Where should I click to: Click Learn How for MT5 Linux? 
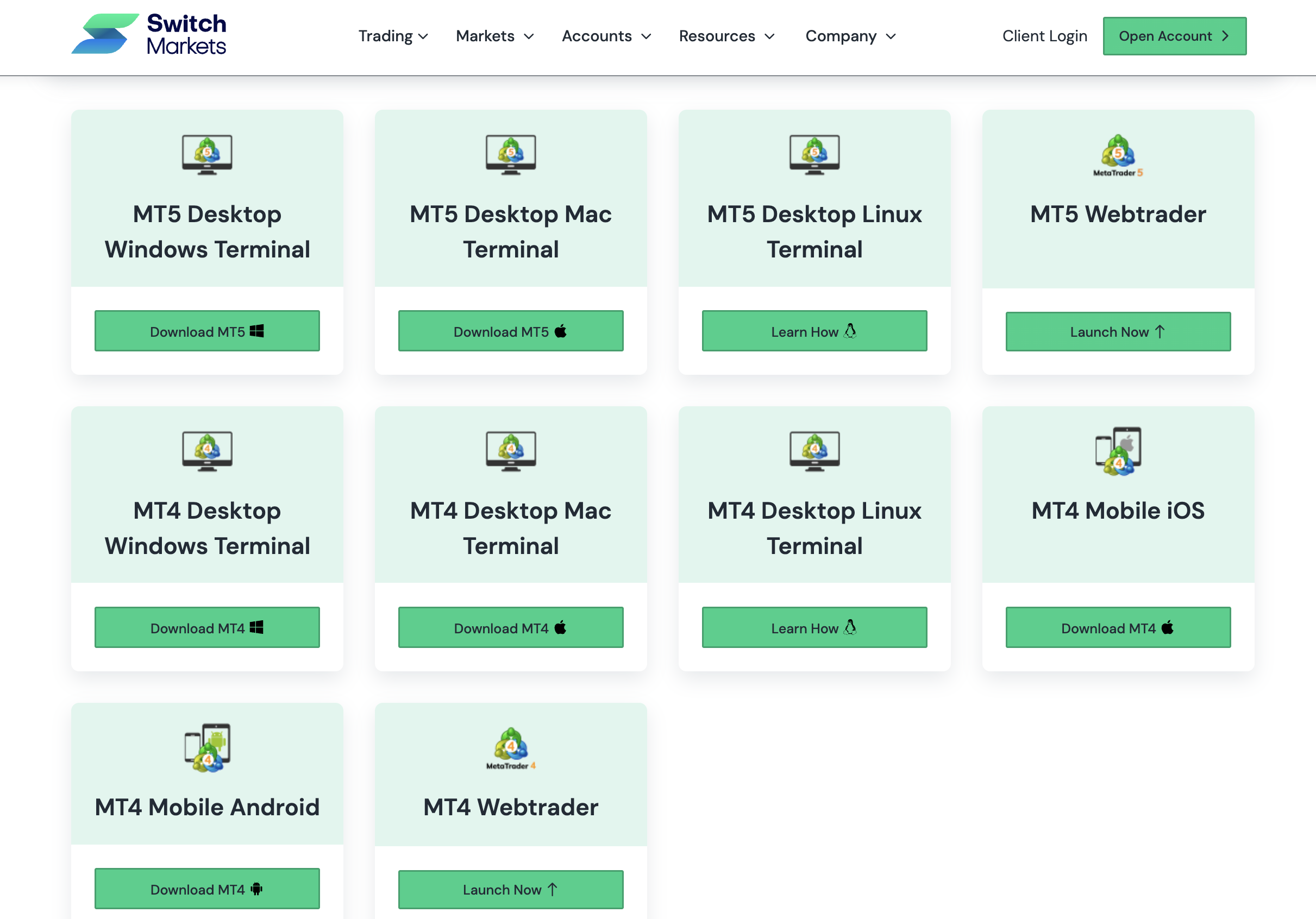tap(814, 331)
